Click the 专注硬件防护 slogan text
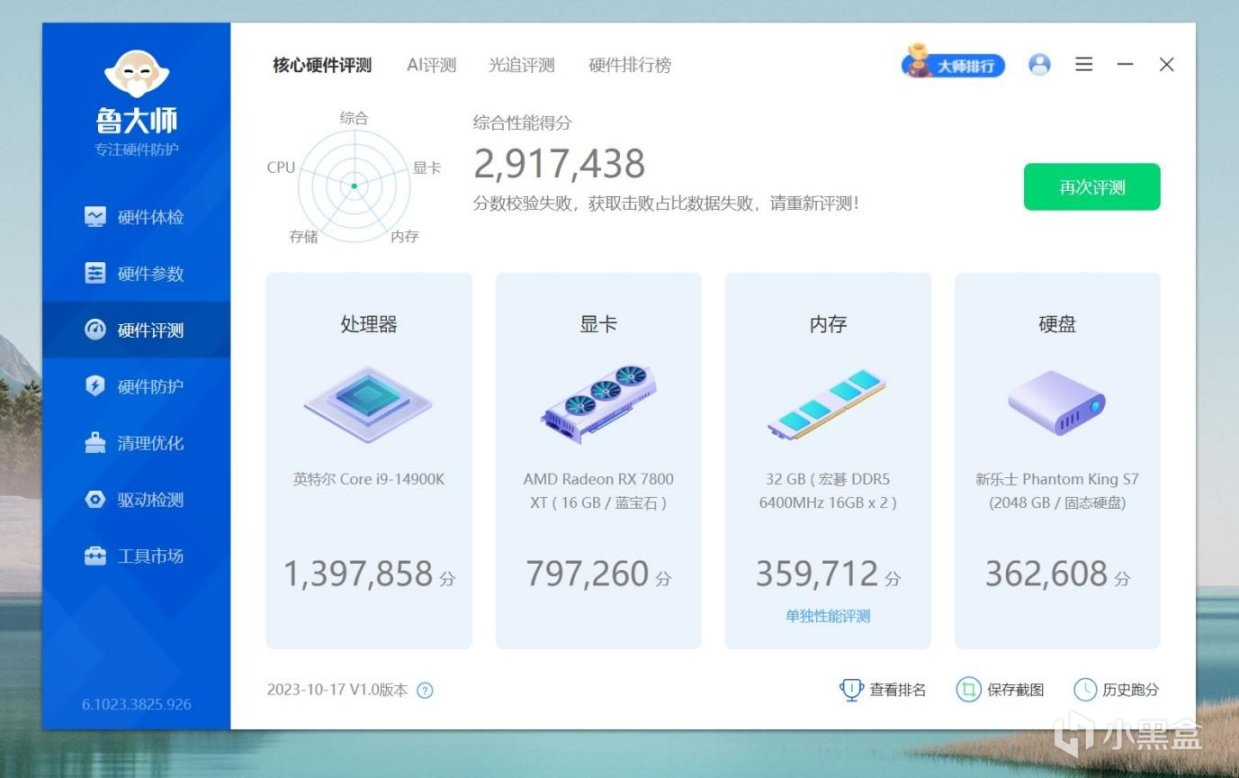This screenshot has width=1239, height=778. pos(137,150)
